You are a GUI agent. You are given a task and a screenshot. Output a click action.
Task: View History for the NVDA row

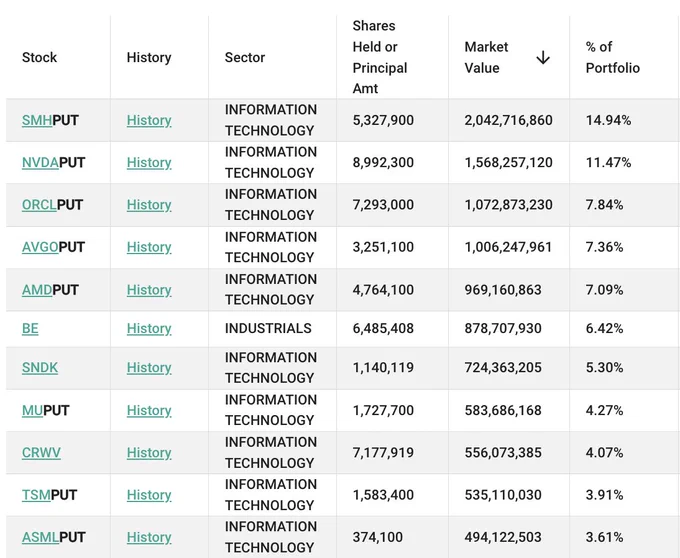coord(149,163)
